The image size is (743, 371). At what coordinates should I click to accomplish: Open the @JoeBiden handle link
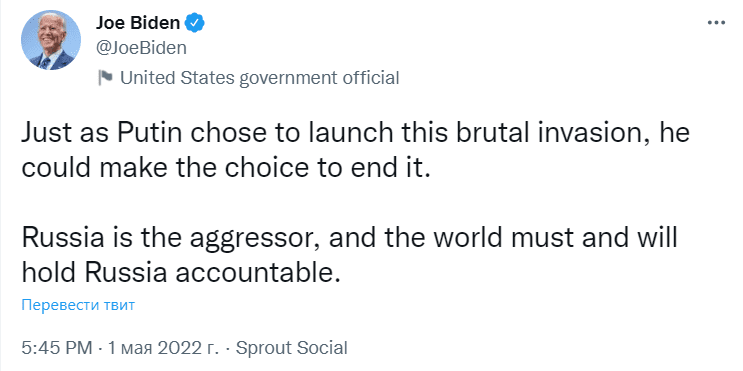[x=141, y=48]
